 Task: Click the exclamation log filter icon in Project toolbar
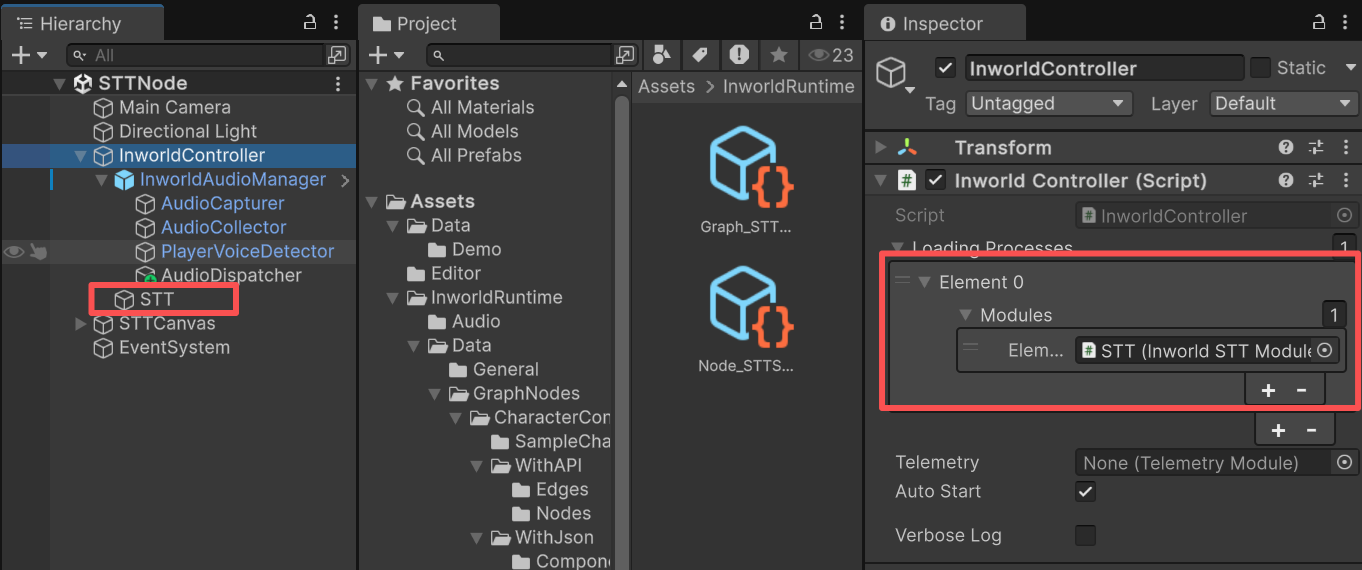tap(739, 55)
